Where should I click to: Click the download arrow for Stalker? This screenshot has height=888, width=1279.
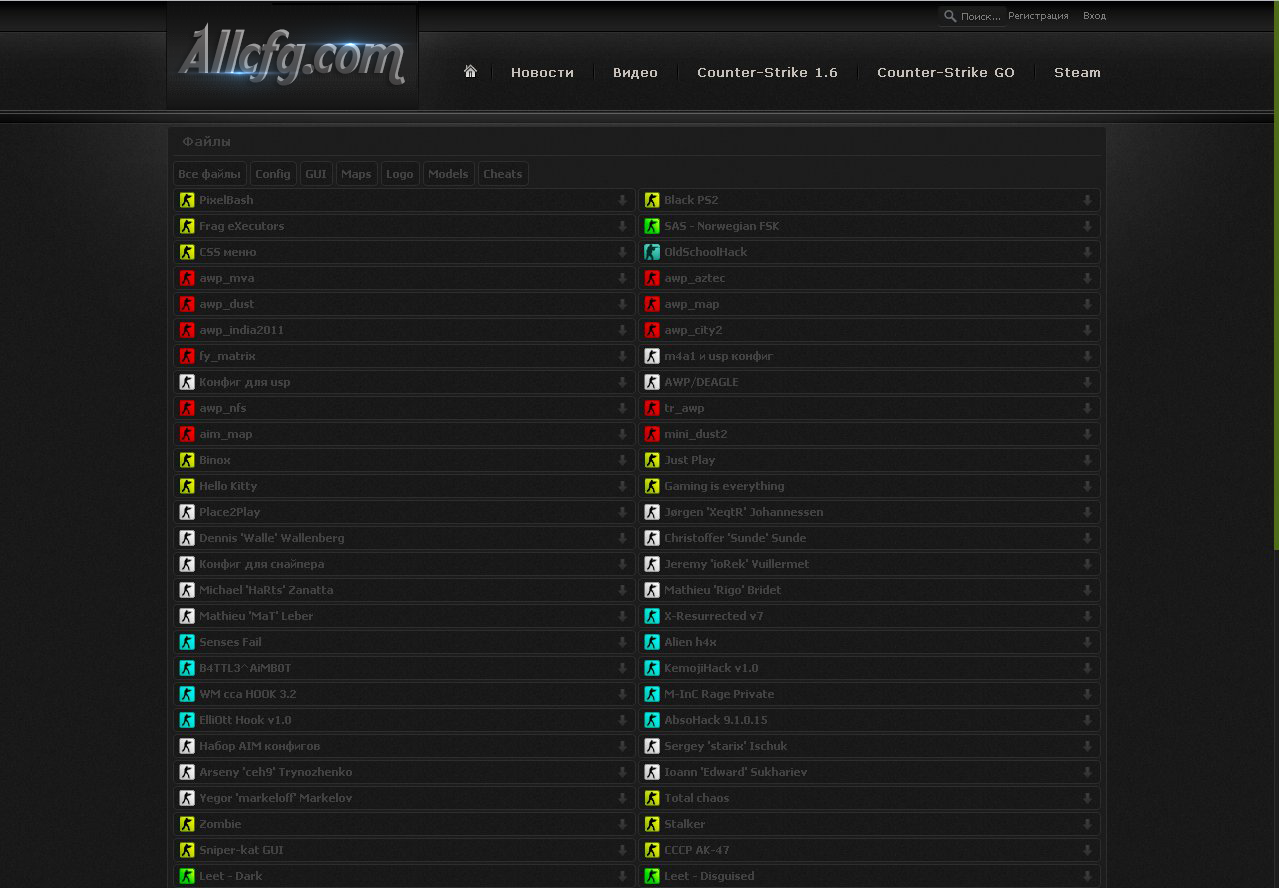(x=1087, y=824)
